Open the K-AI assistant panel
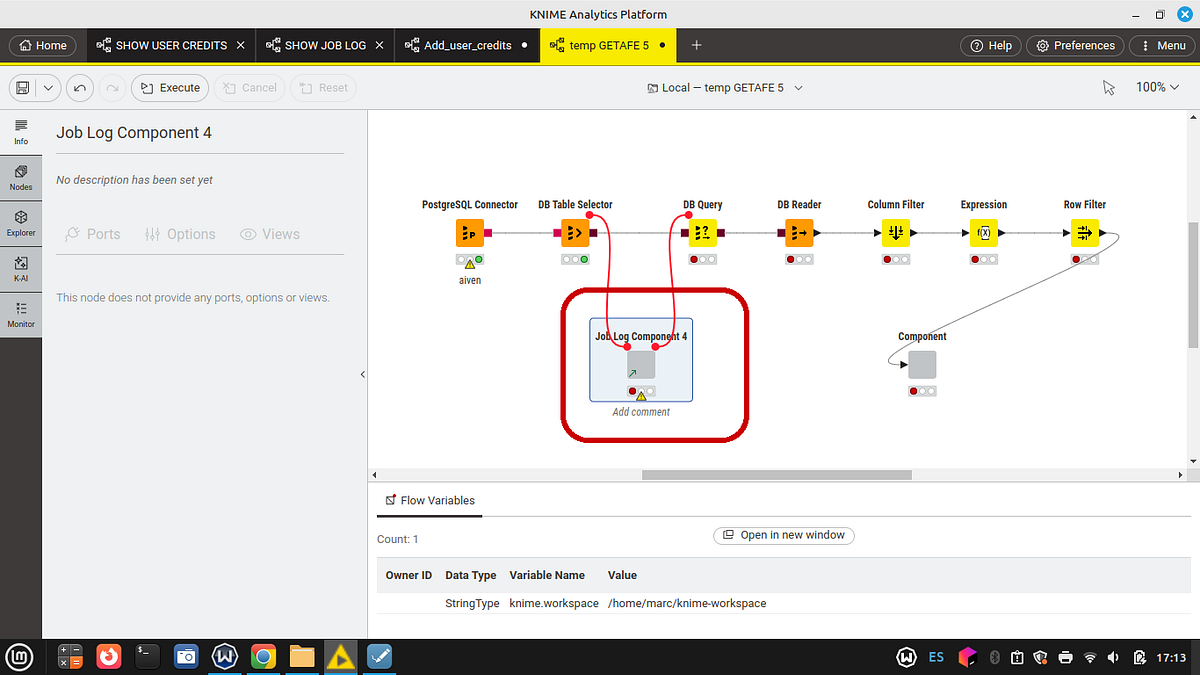 (21, 270)
